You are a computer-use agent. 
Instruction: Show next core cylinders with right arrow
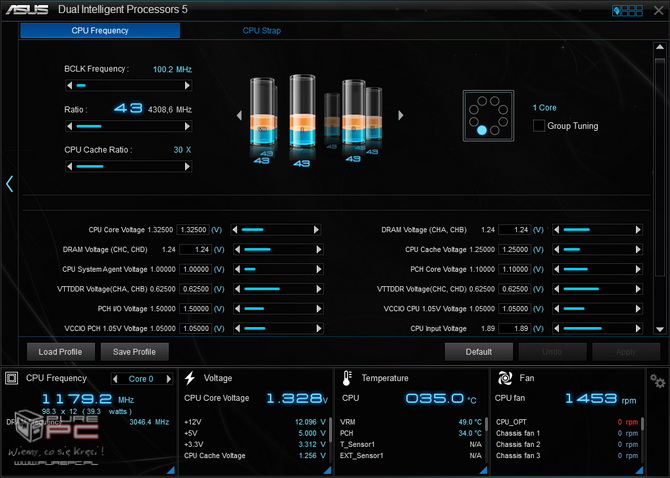[x=400, y=115]
